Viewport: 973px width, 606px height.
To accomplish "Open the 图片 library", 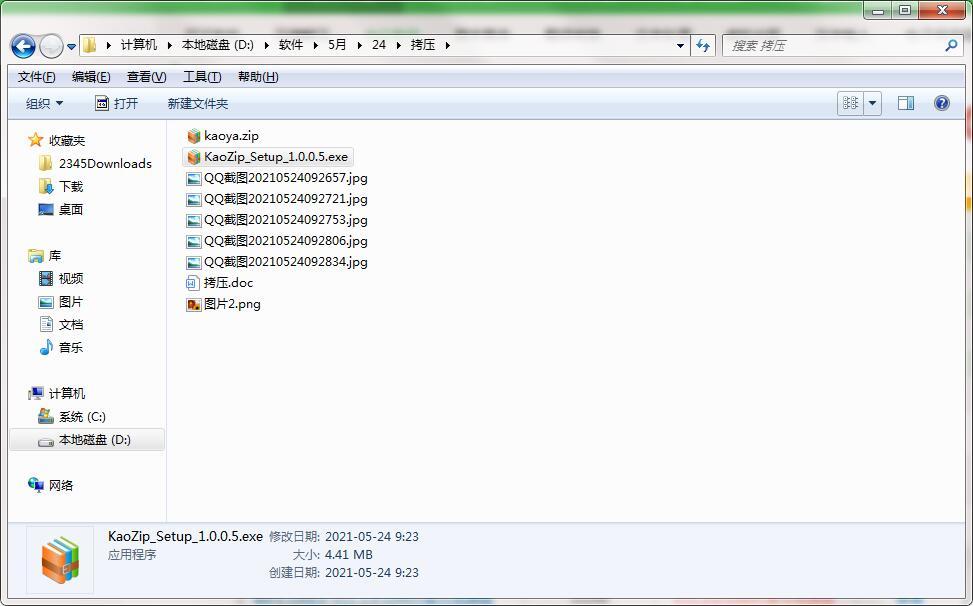I will [x=71, y=301].
